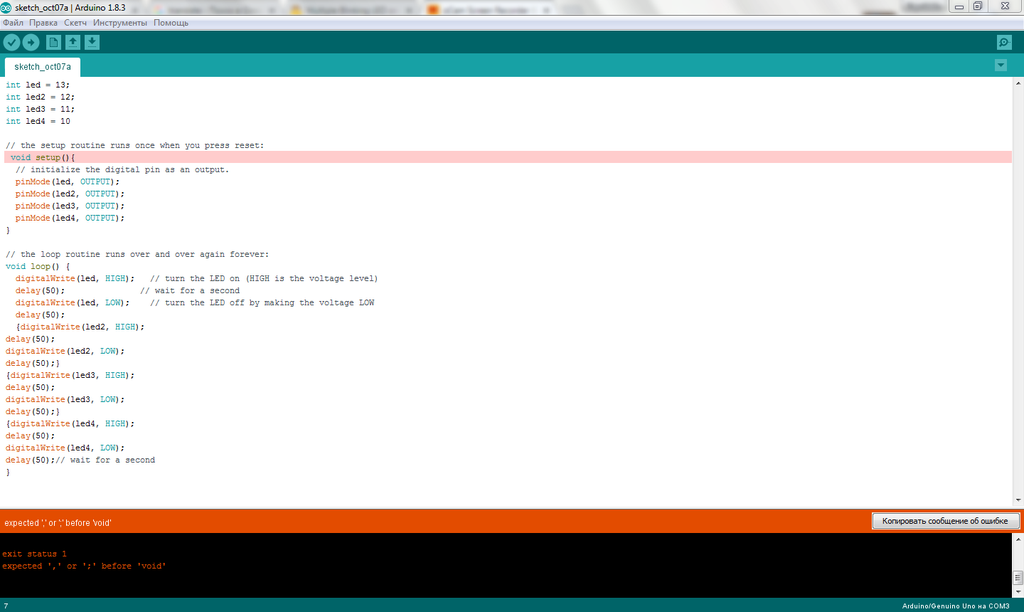Open the Правка menu
This screenshot has height=612, width=1024.
tap(42, 21)
